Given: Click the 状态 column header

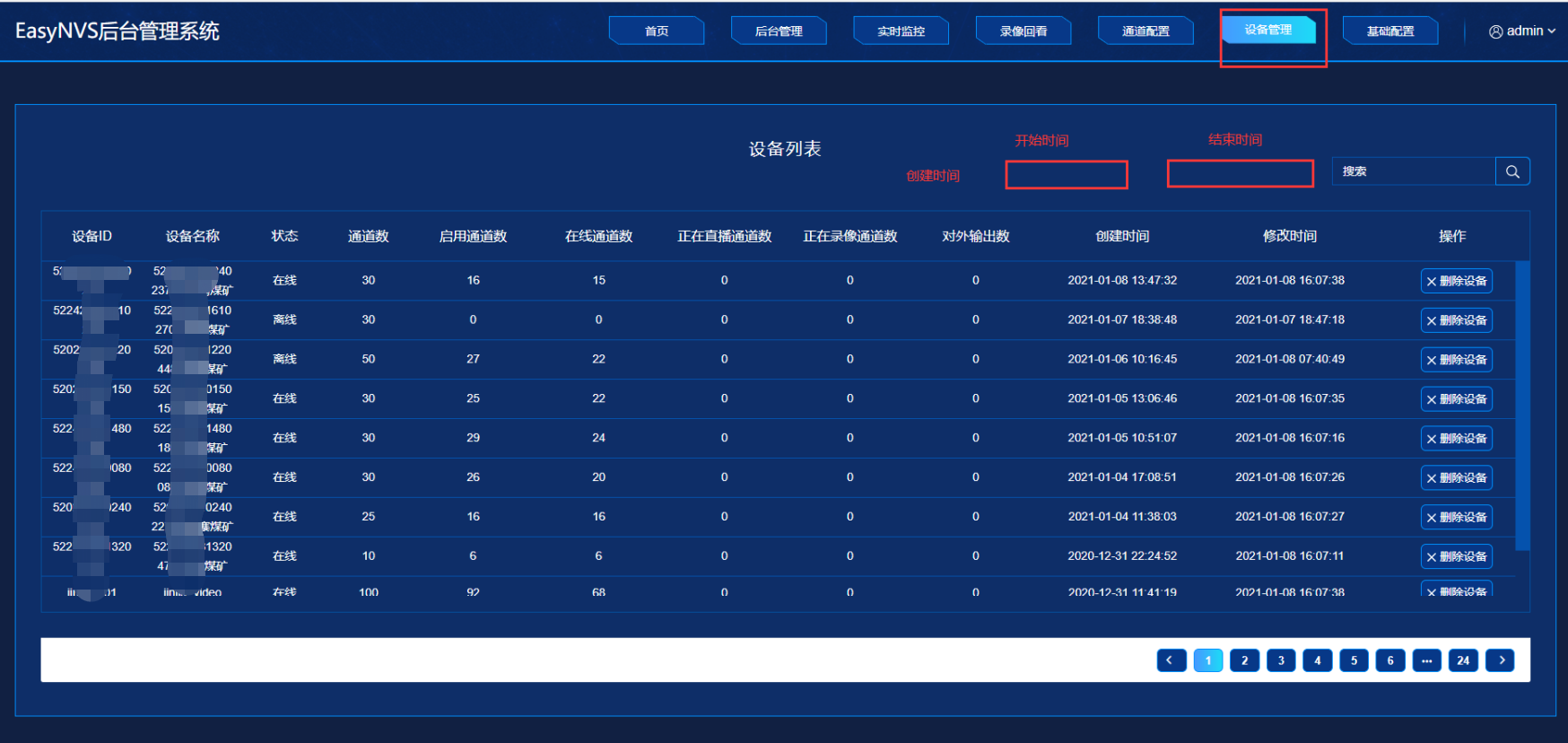Looking at the screenshot, I should [x=284, y=236].
